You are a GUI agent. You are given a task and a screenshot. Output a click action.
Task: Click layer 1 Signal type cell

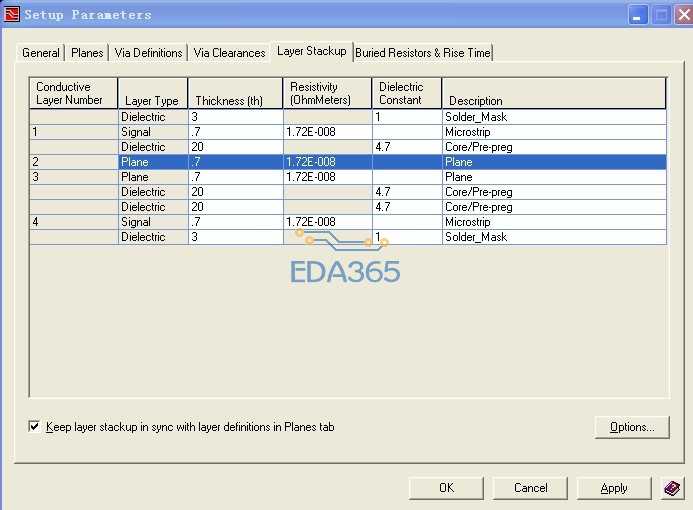point(153,132)
